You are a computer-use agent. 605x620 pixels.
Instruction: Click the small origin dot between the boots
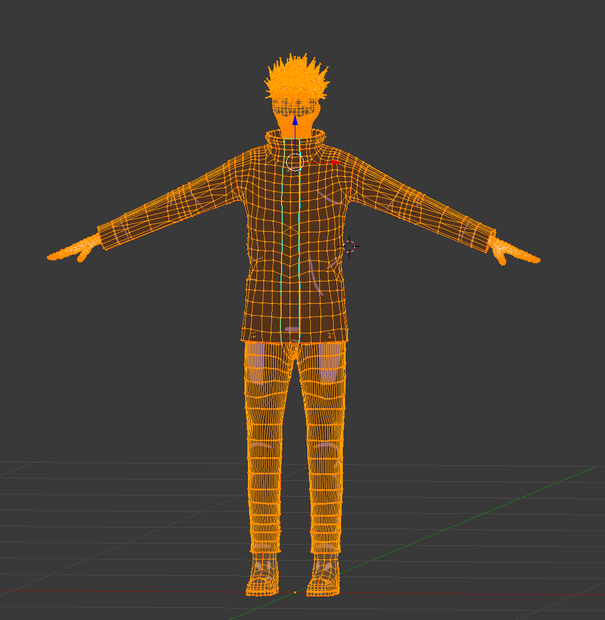click(x=295, y=592)
